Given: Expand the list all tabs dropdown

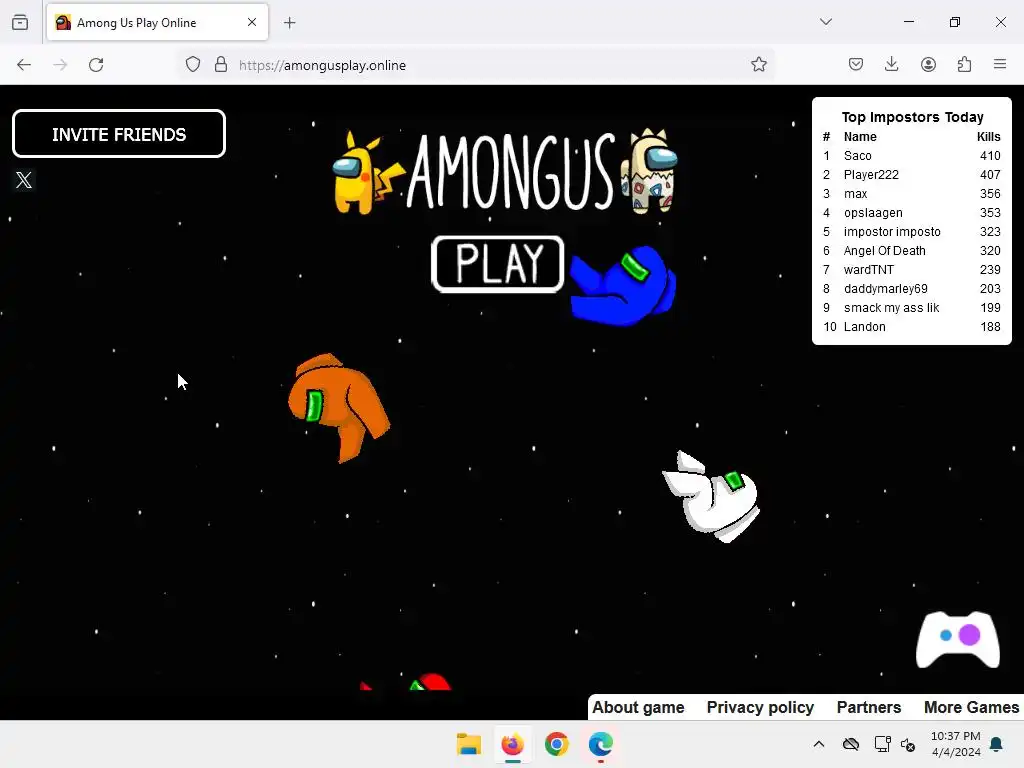Looking at the screenshot, I should coord(826,22).
